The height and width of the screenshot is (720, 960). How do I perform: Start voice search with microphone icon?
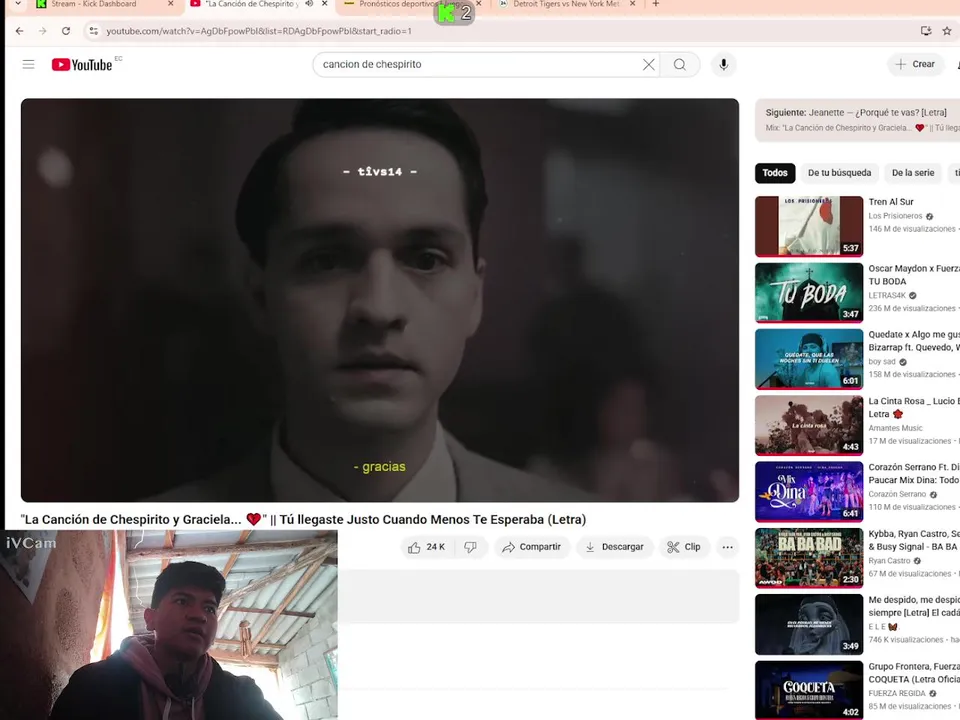724,64
